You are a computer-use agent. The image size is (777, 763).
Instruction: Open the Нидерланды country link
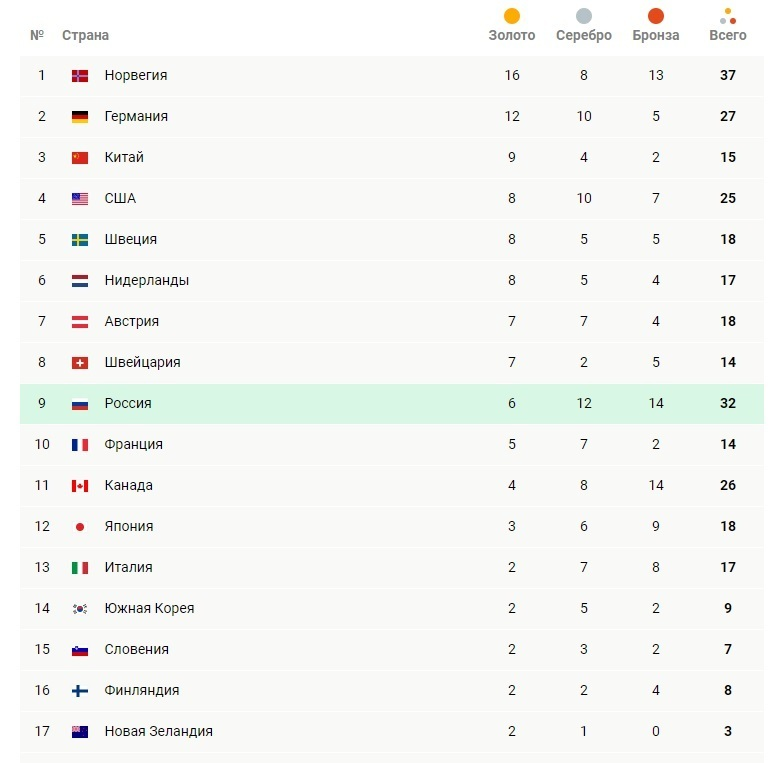(146, 281)
